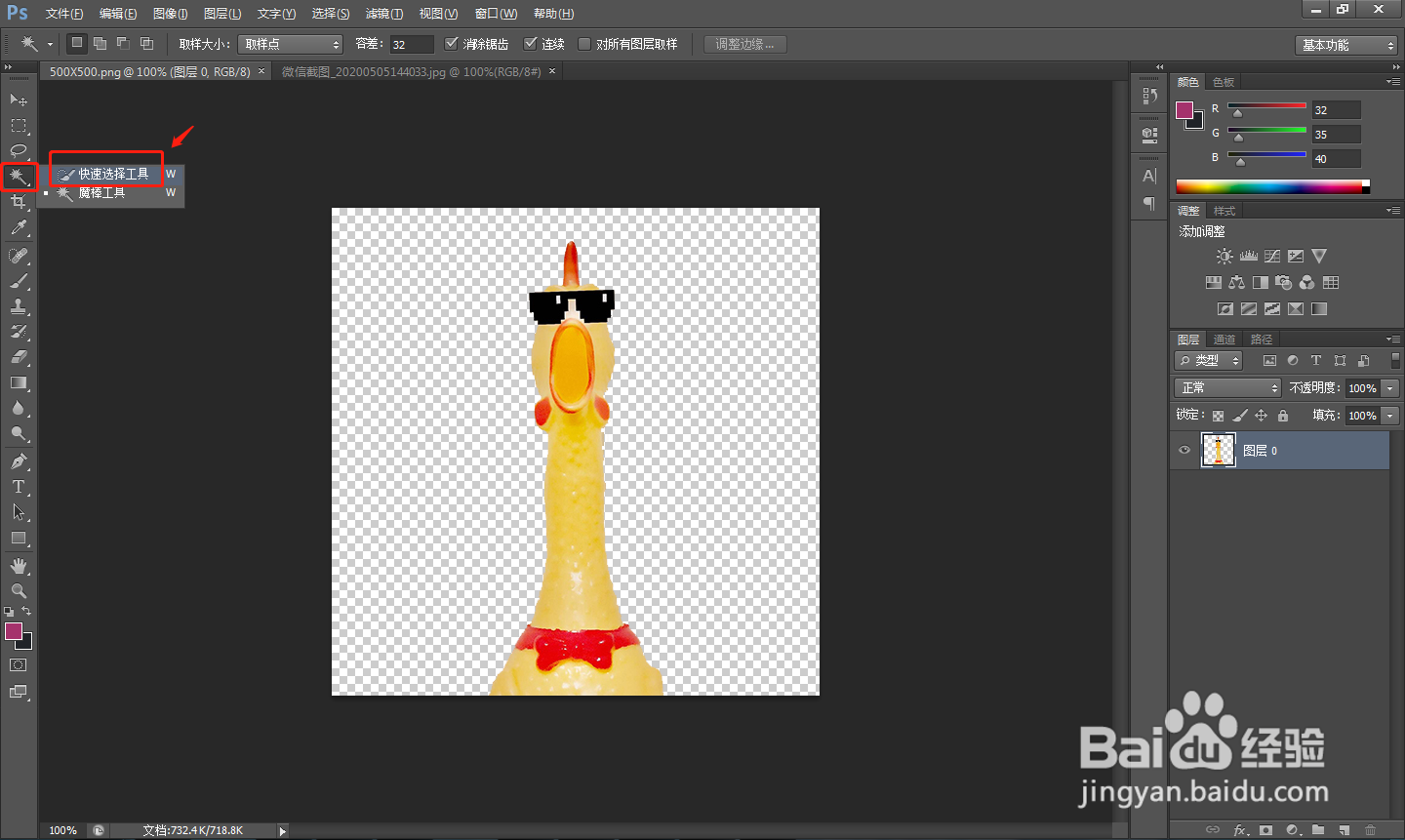1405x840 pixels.
Task: Select the Gradient tool
Action: pos(18,382)
